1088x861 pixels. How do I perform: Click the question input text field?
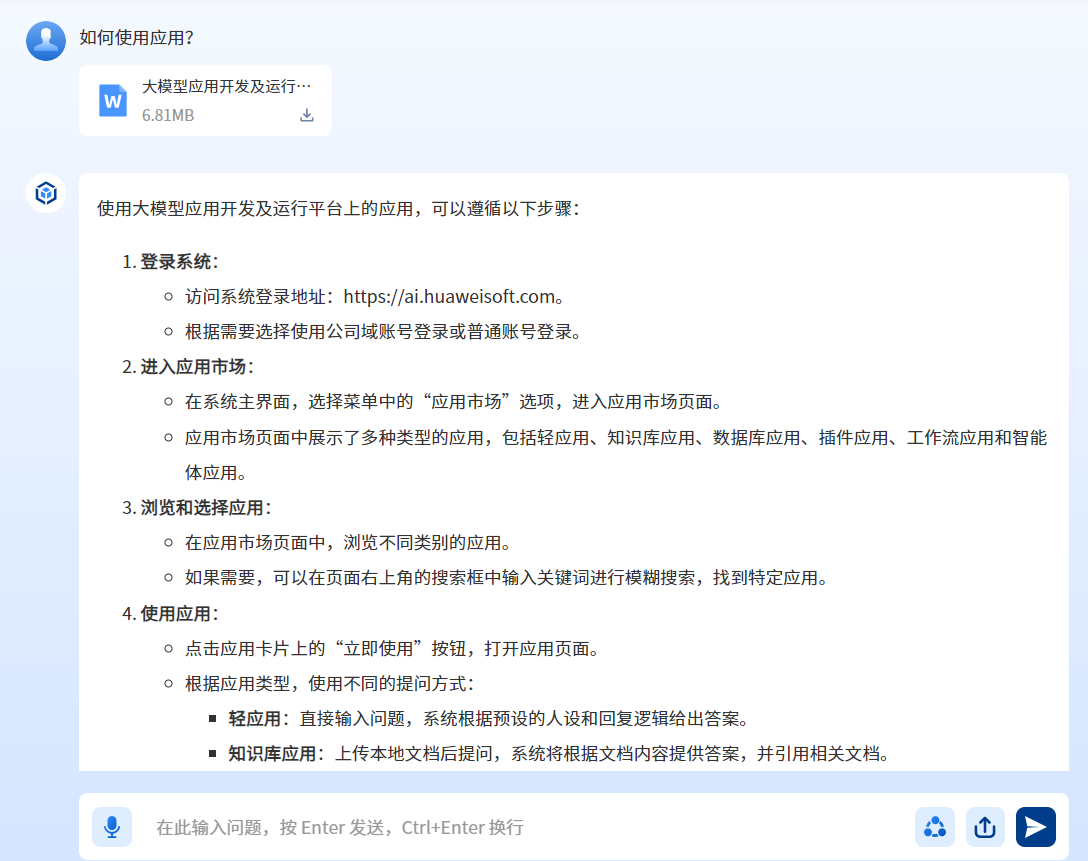(520, 827)
